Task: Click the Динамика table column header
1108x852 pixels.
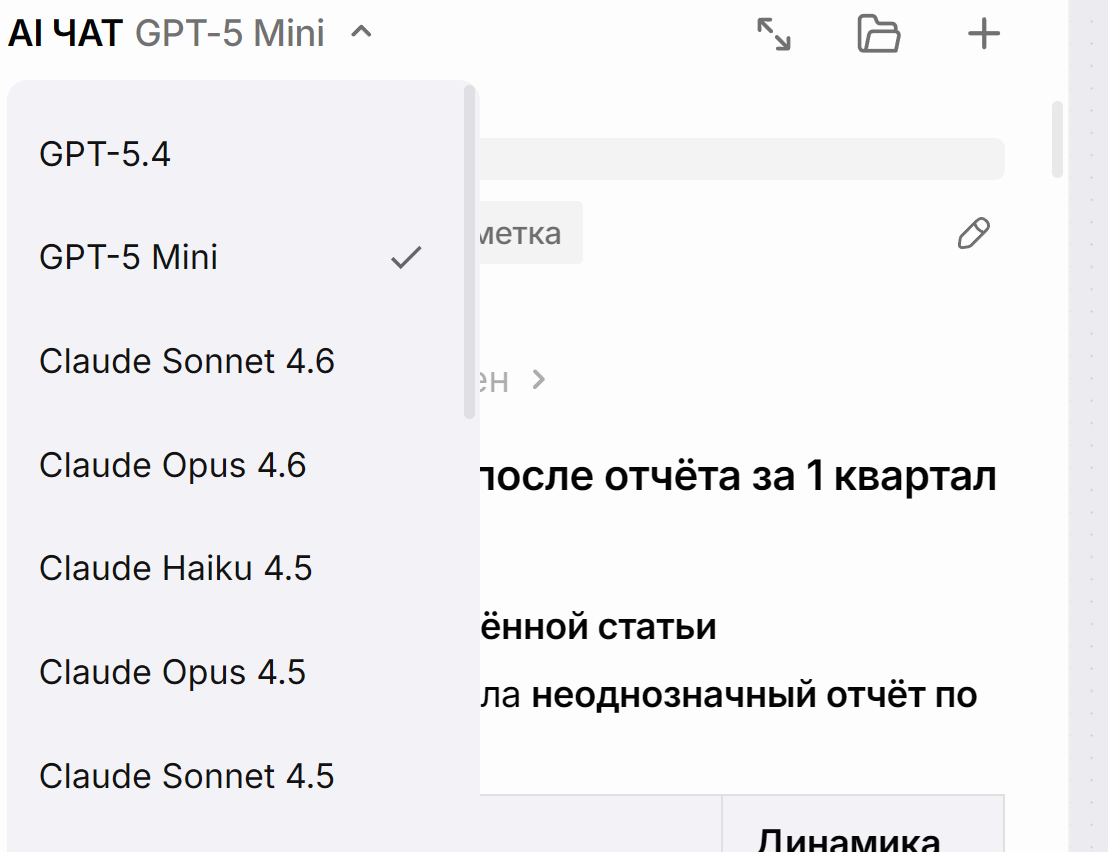Action: point(848,839)
